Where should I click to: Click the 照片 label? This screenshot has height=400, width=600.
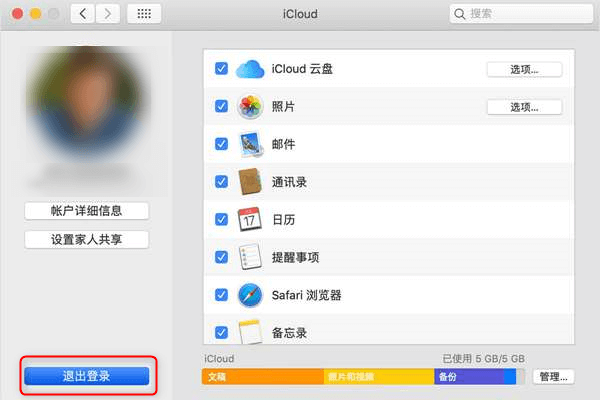coord(283,106)
